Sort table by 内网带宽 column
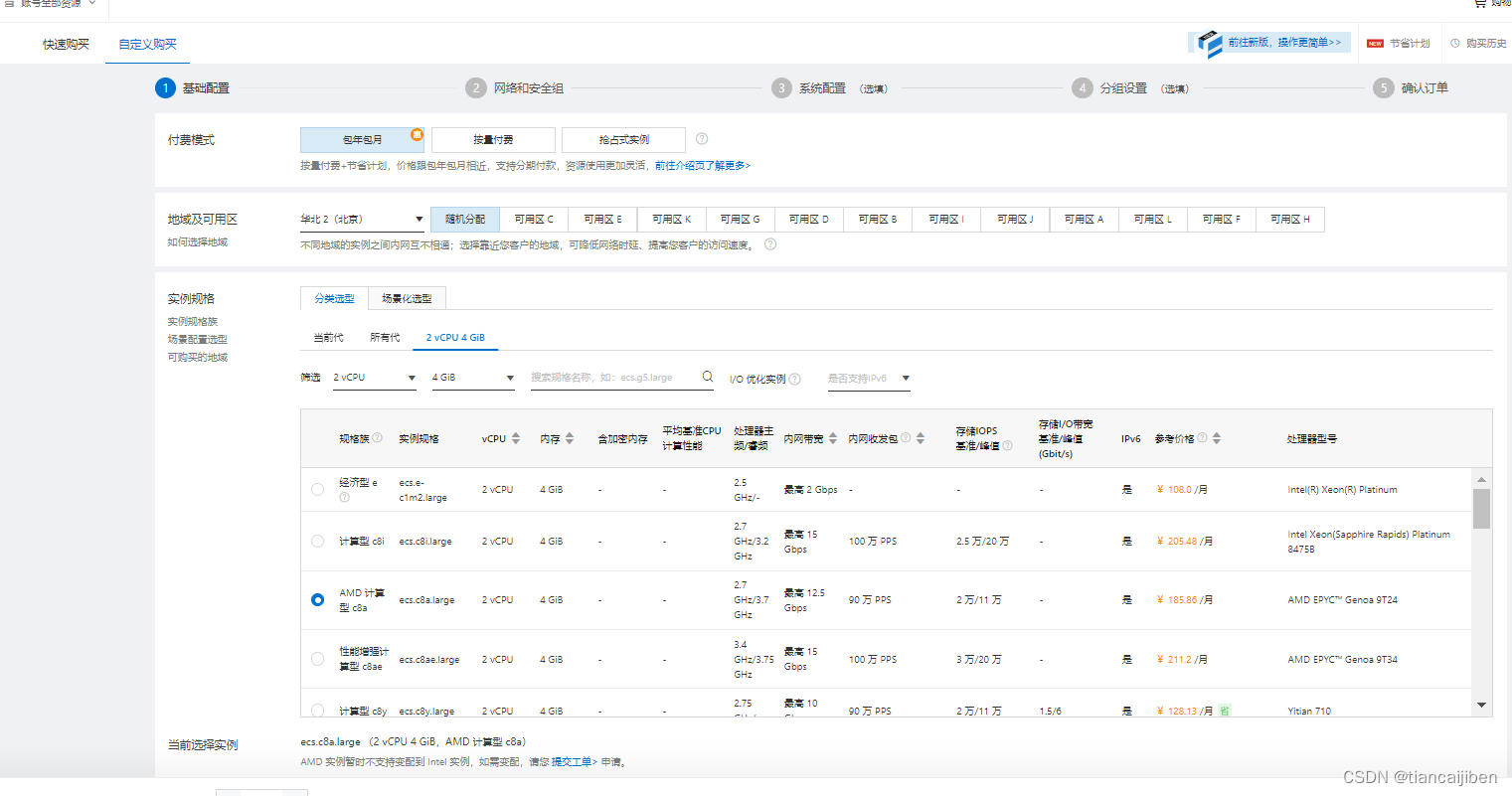 click(x=833, y=438)
